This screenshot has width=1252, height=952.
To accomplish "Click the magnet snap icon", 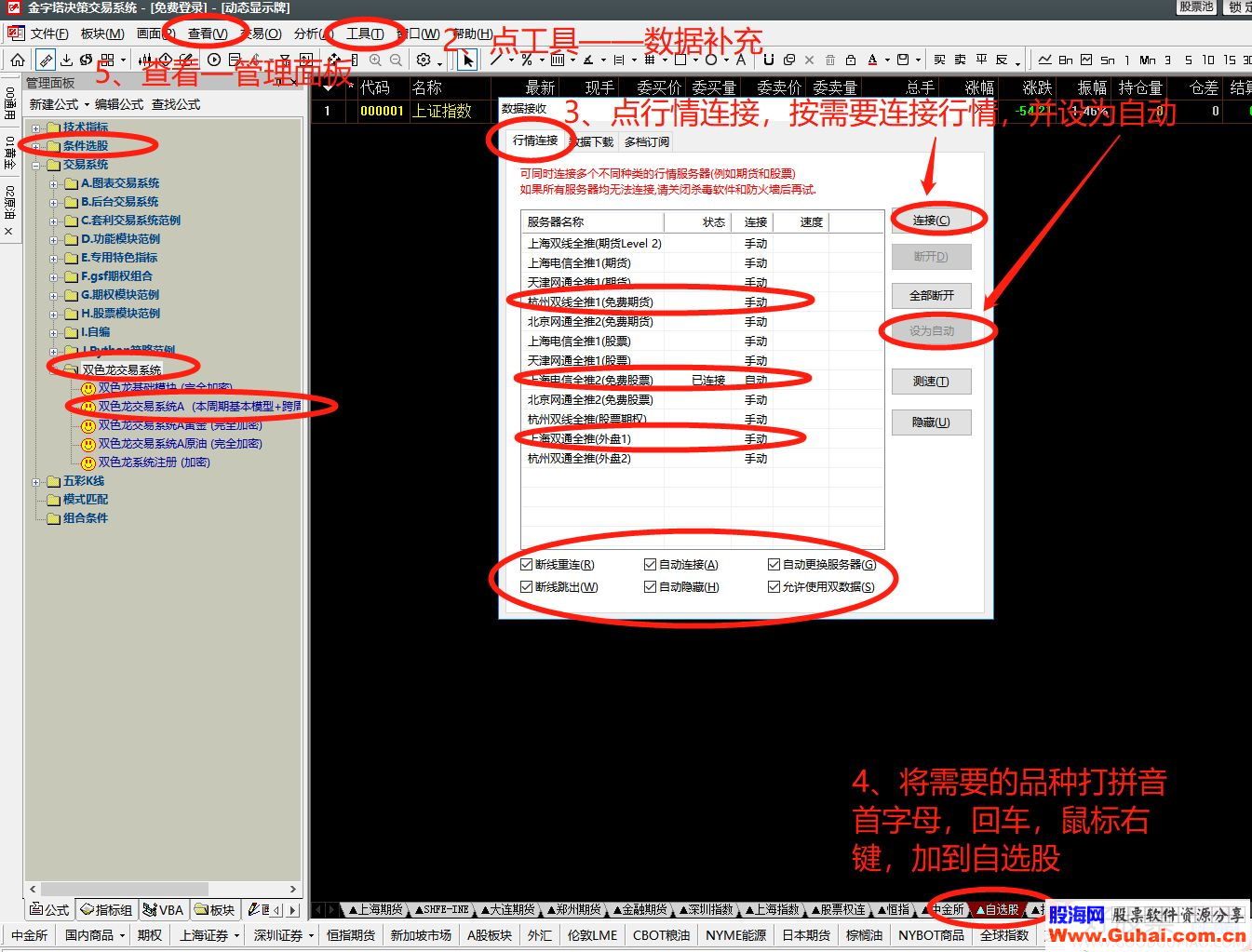I will [x=768, y=60].
